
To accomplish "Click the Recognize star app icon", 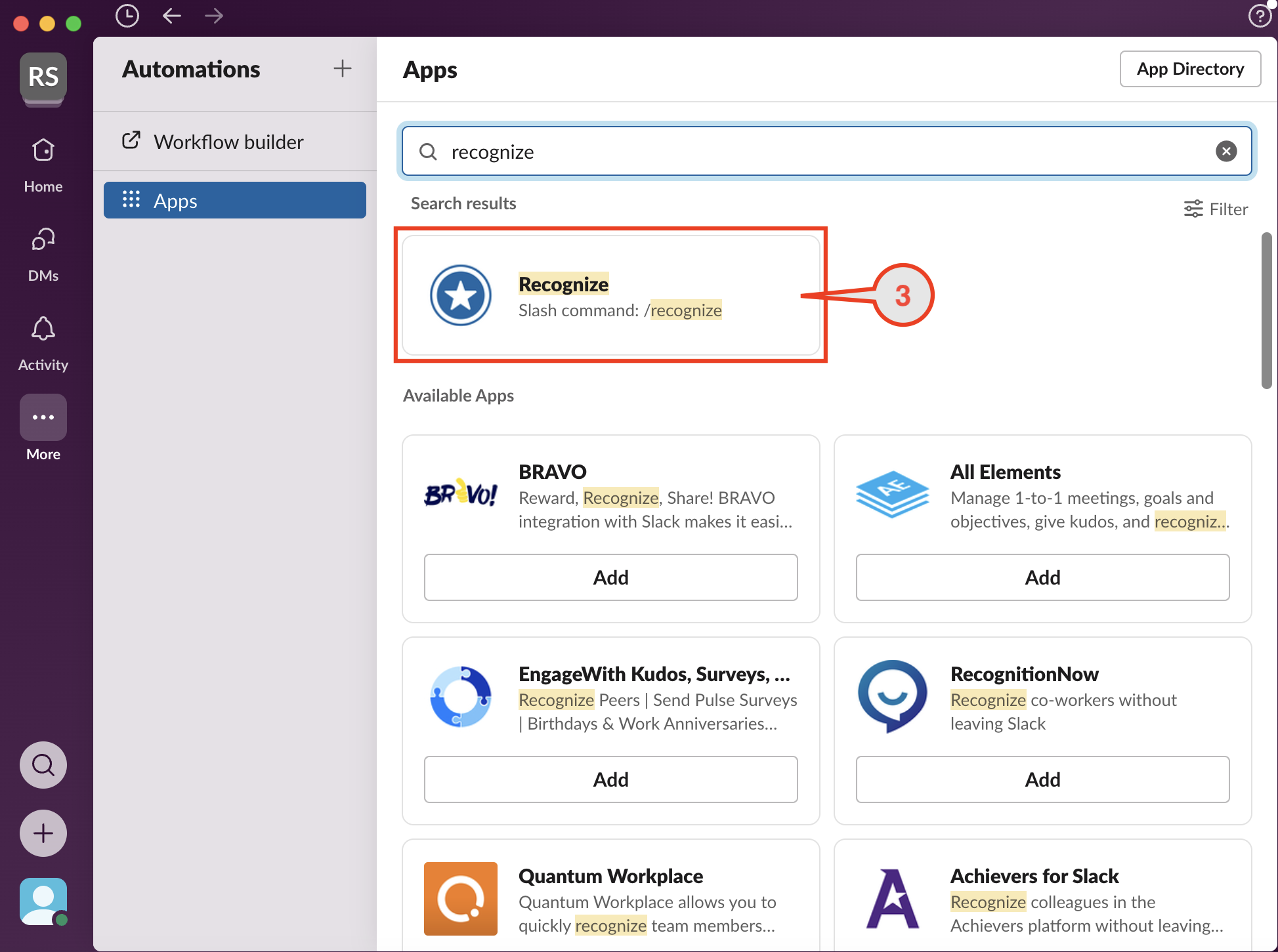I will [461, 295].
